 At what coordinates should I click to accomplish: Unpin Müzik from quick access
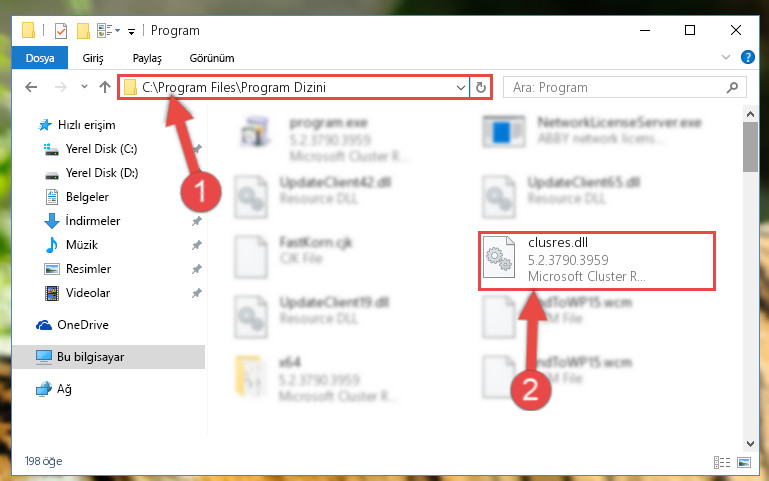pyautogui.click(x=197, y=245)
